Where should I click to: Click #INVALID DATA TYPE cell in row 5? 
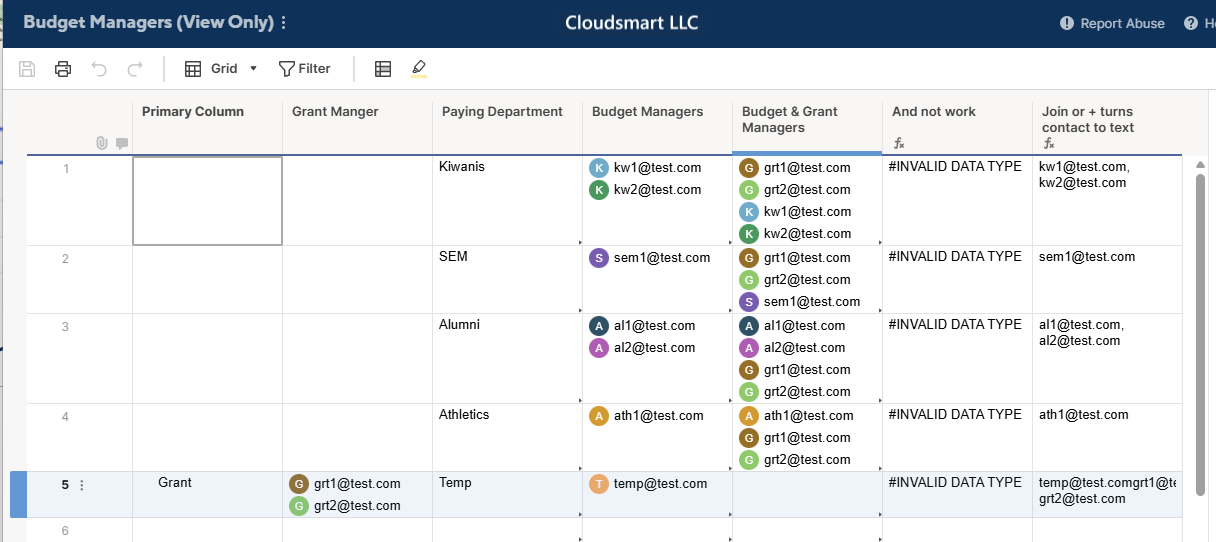(x=957, y=494)
